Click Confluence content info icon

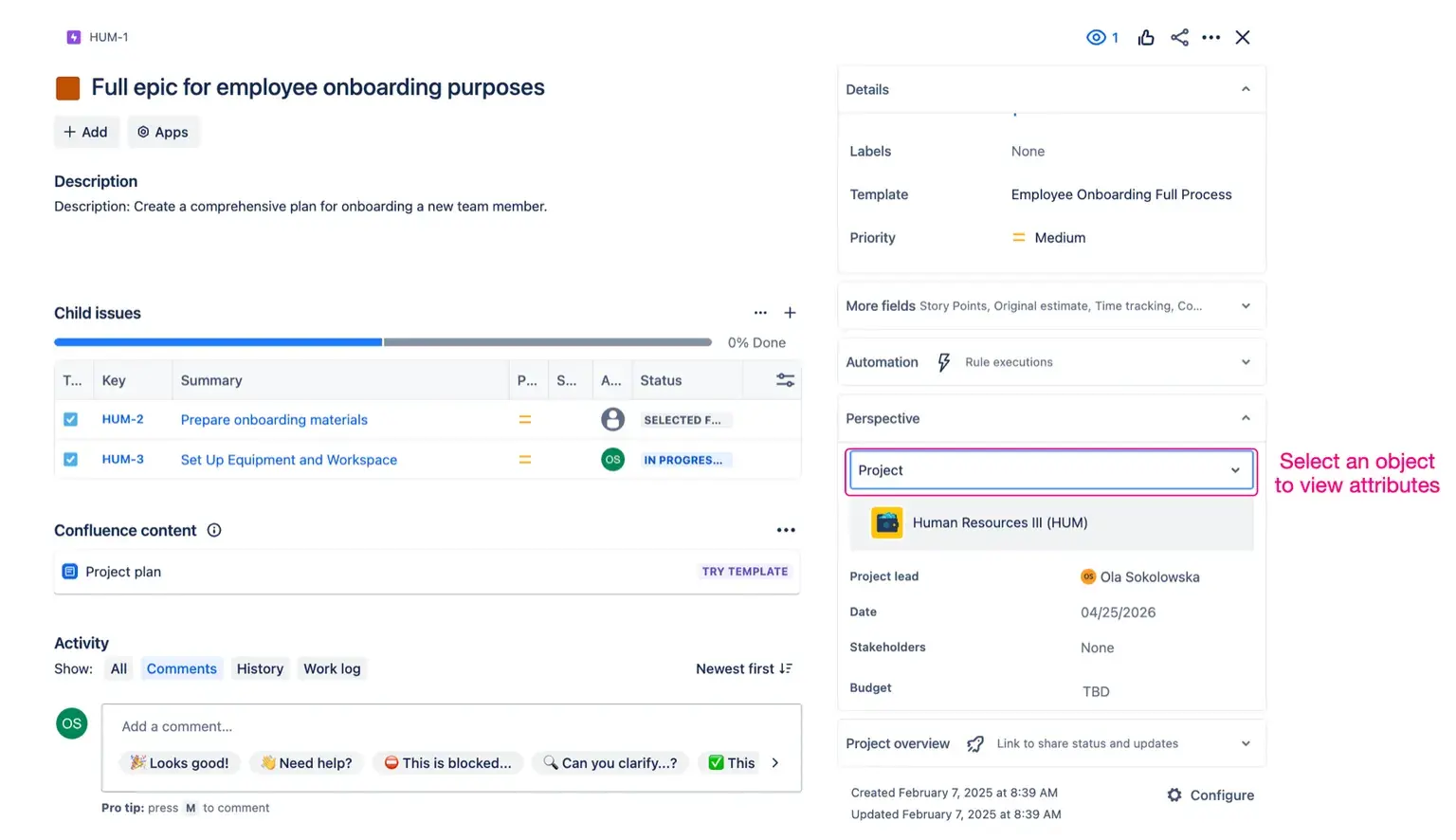[214, 530]
